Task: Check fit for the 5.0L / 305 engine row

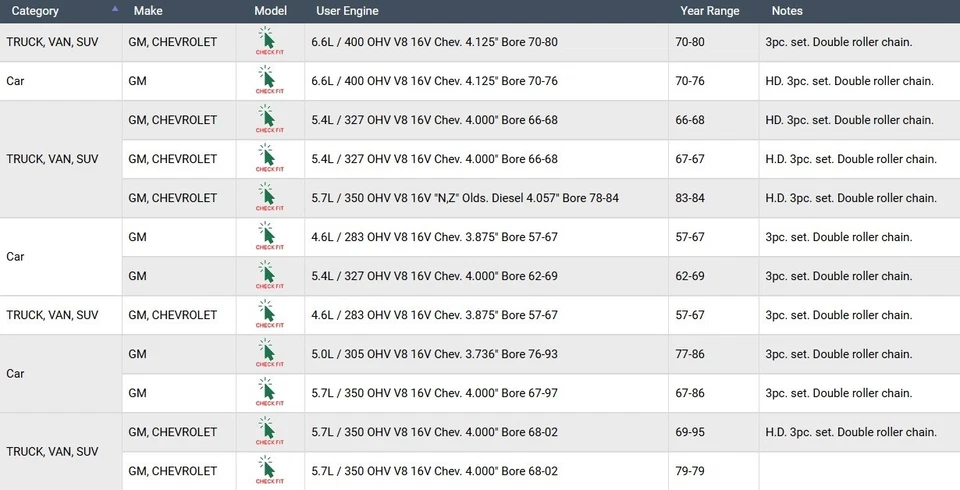Action: [266, 354]
